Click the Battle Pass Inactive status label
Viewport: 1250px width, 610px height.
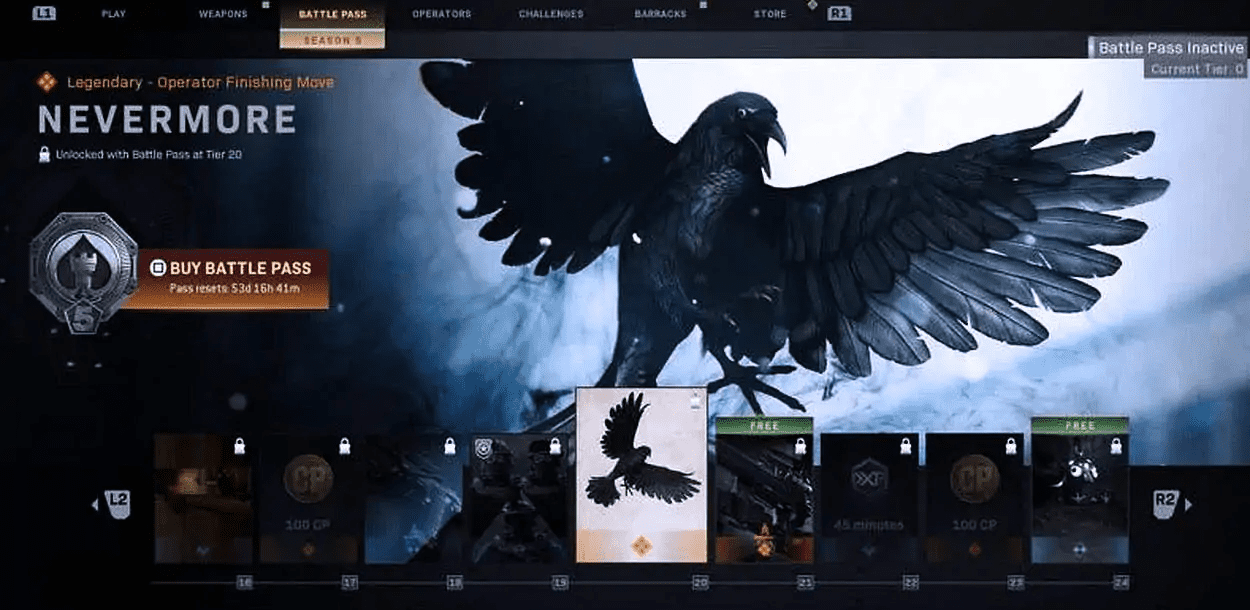click(1170, 48)
